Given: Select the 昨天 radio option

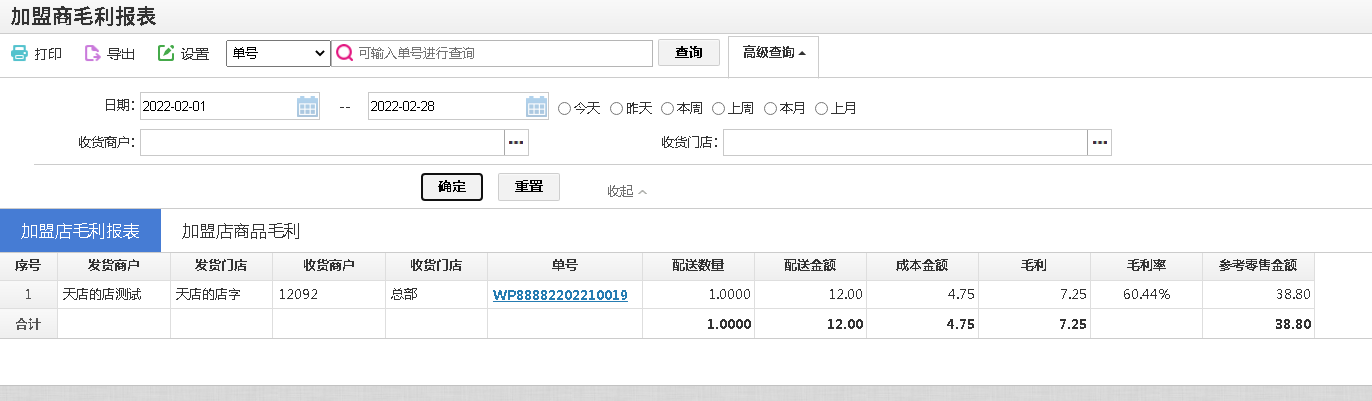Looking at the screenshot, I should (617, 108).
